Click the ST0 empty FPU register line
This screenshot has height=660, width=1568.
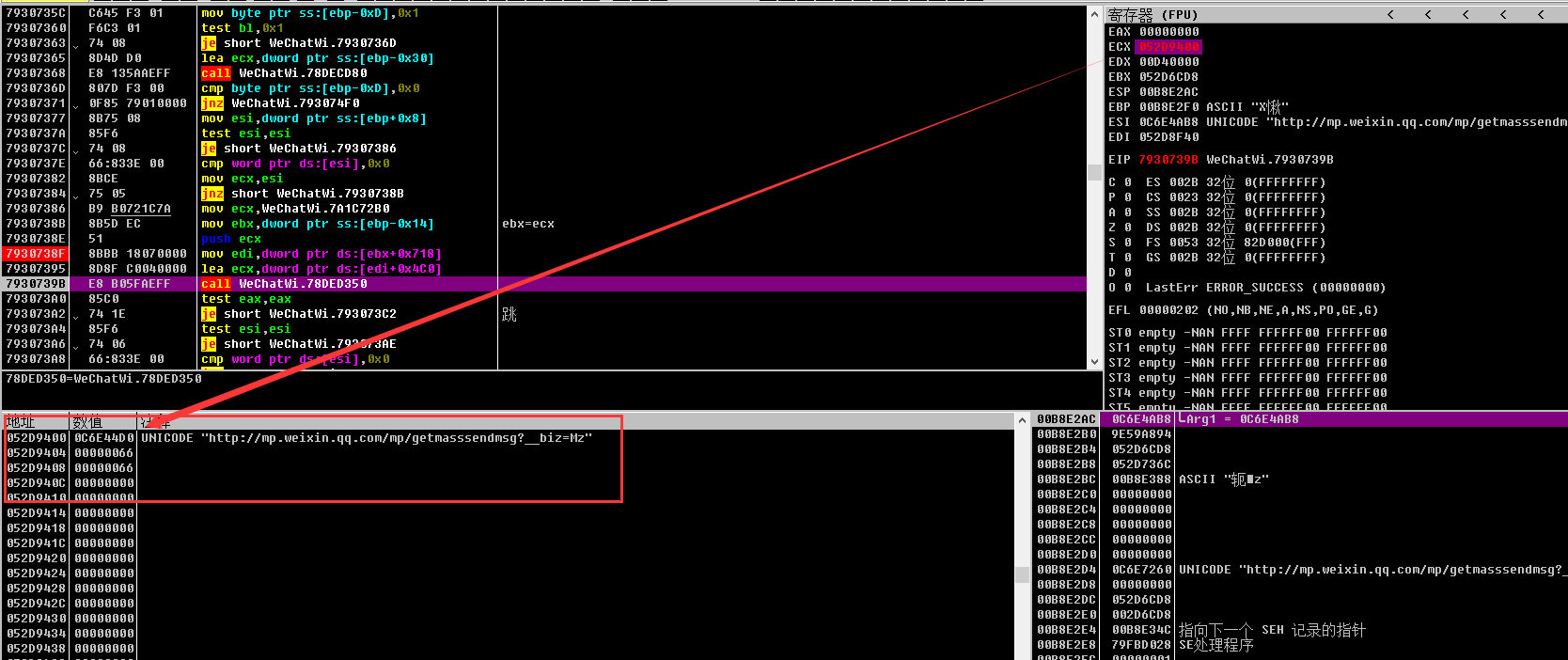(x=1247, y=333)
